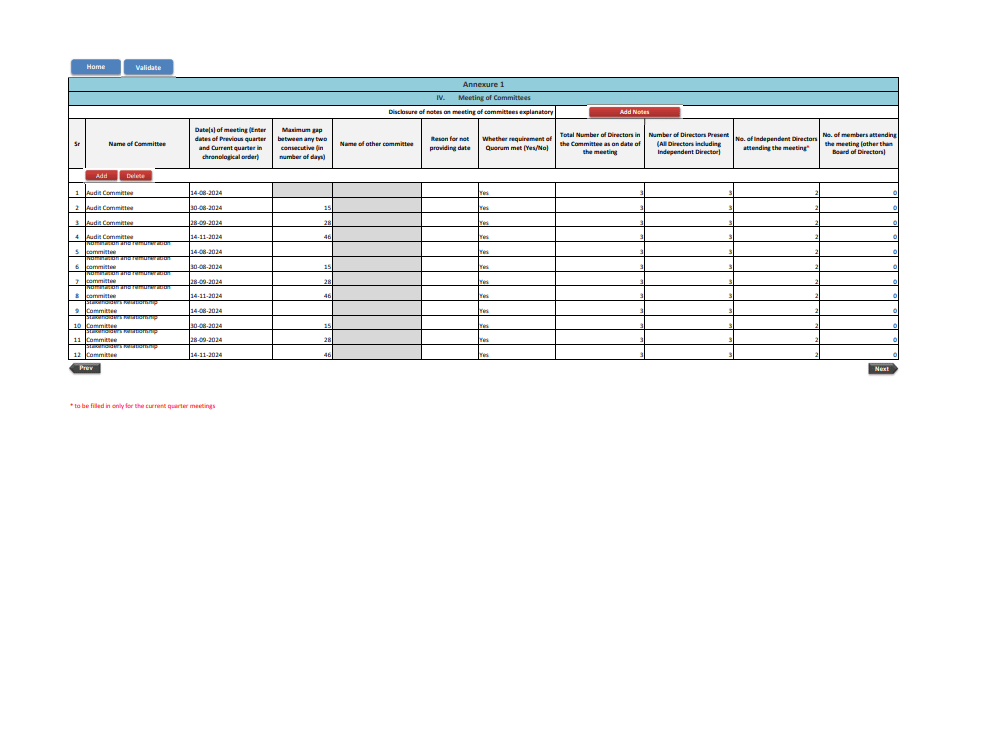Click the Validate button
The height and width of the screenshot is (744, 981).
point(148,68)
